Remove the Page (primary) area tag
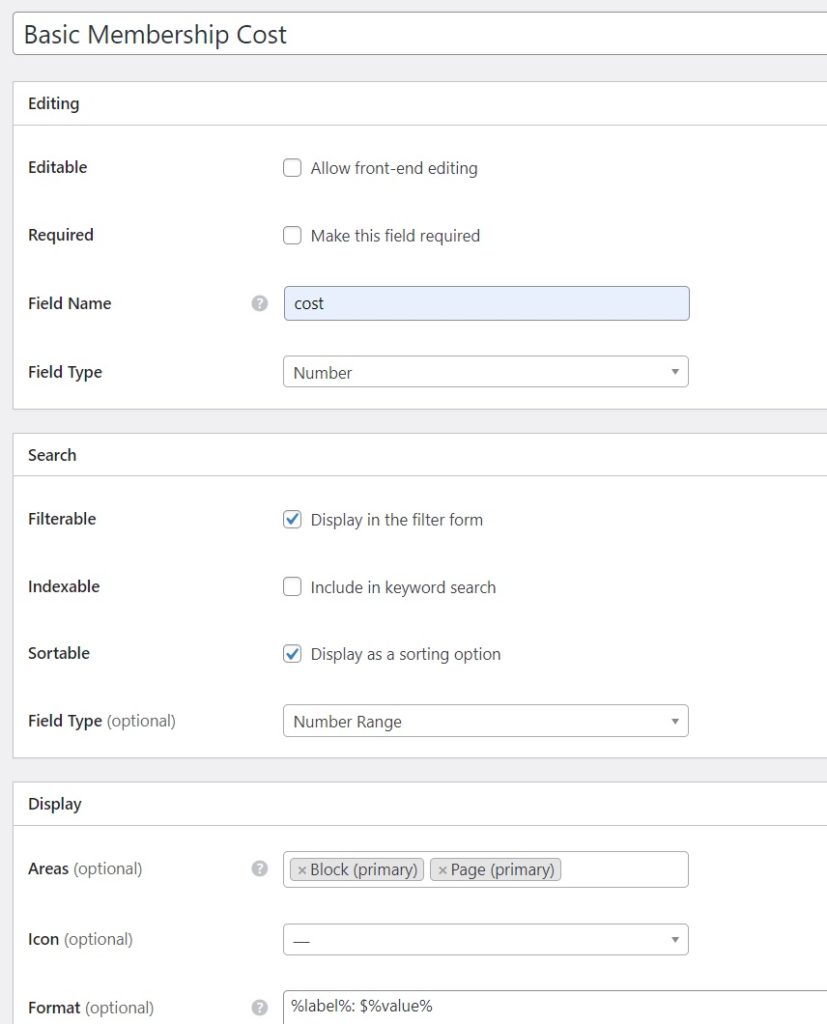This screenshot has height=1024, width=827. 444,869
